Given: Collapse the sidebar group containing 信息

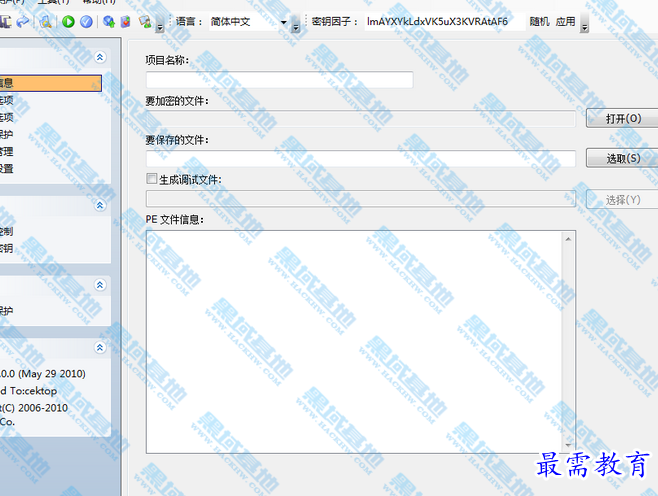Looking at the screenshot, I should click(100, 57).
